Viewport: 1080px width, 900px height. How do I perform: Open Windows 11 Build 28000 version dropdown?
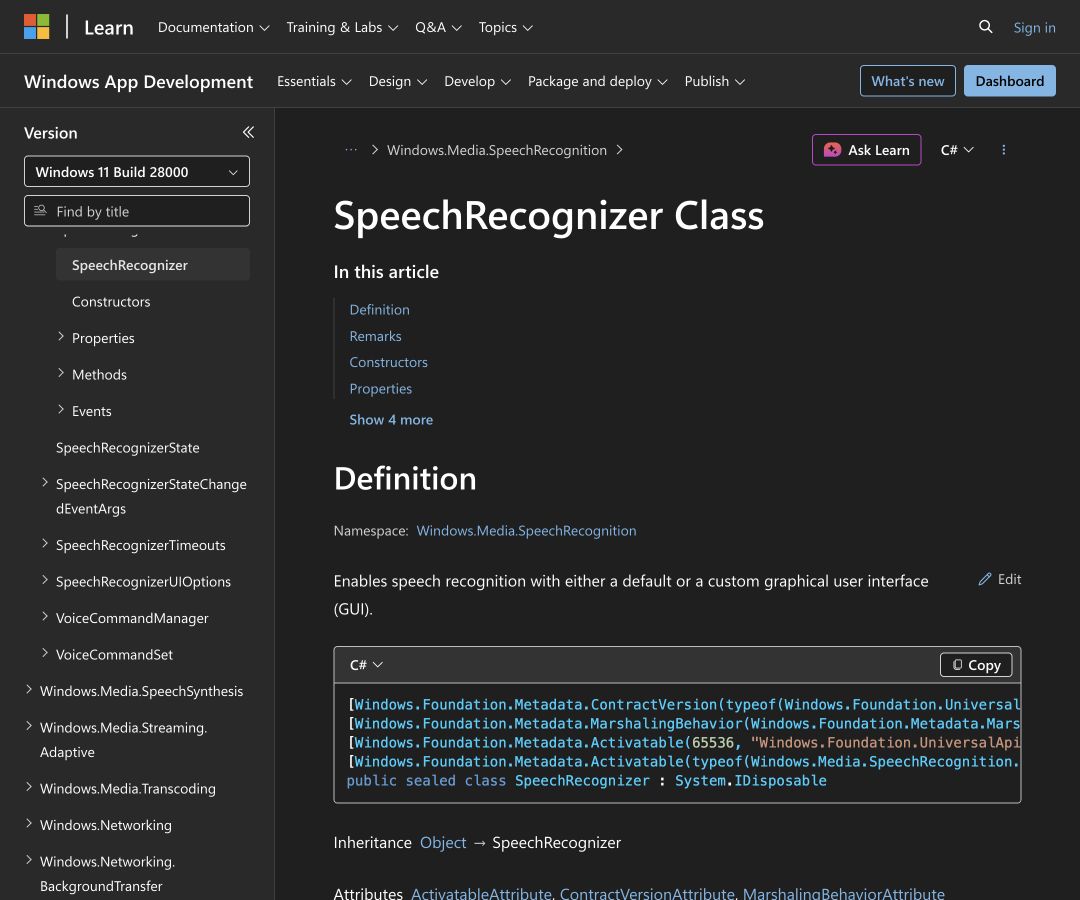click(x=137, y=171)
